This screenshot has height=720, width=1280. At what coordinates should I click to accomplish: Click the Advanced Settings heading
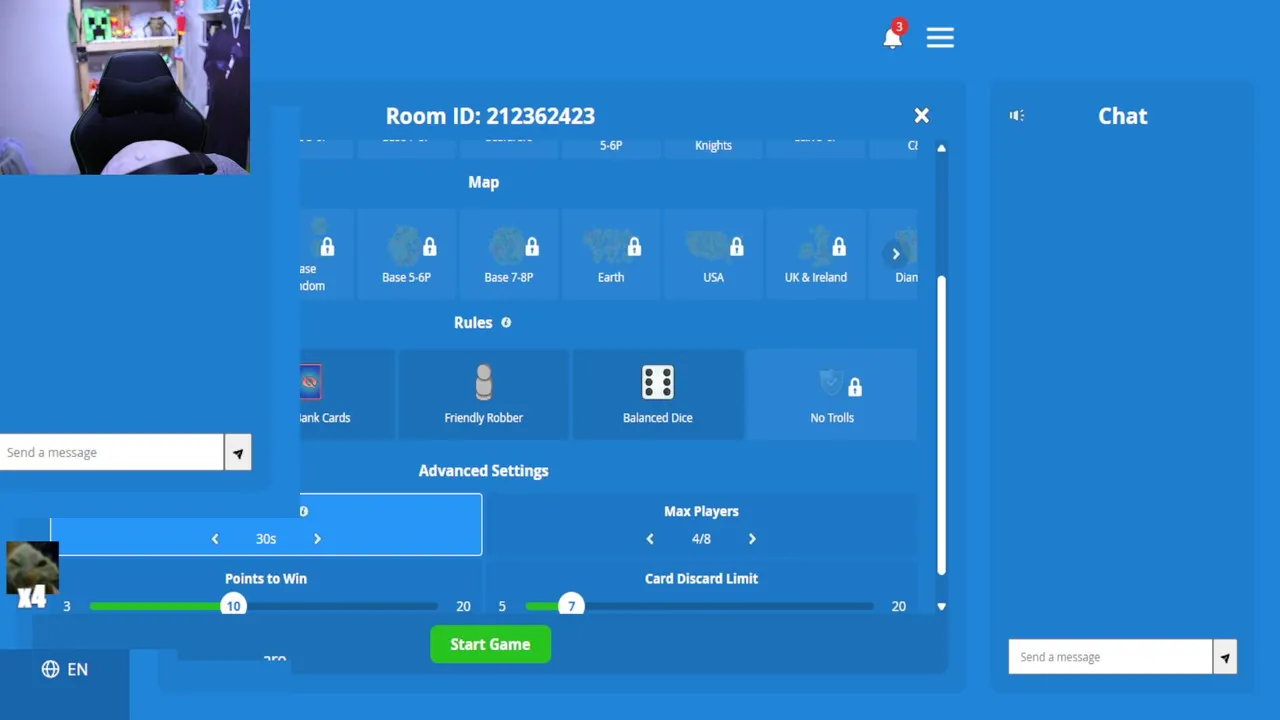point(483,470)
